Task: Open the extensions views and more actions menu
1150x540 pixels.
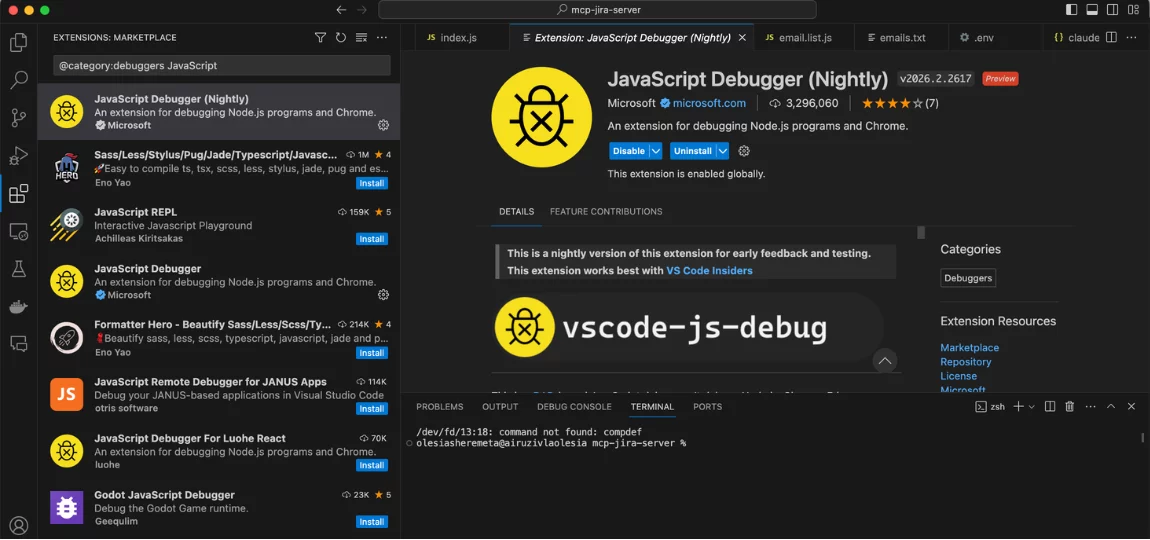Action: coord(381,37)
